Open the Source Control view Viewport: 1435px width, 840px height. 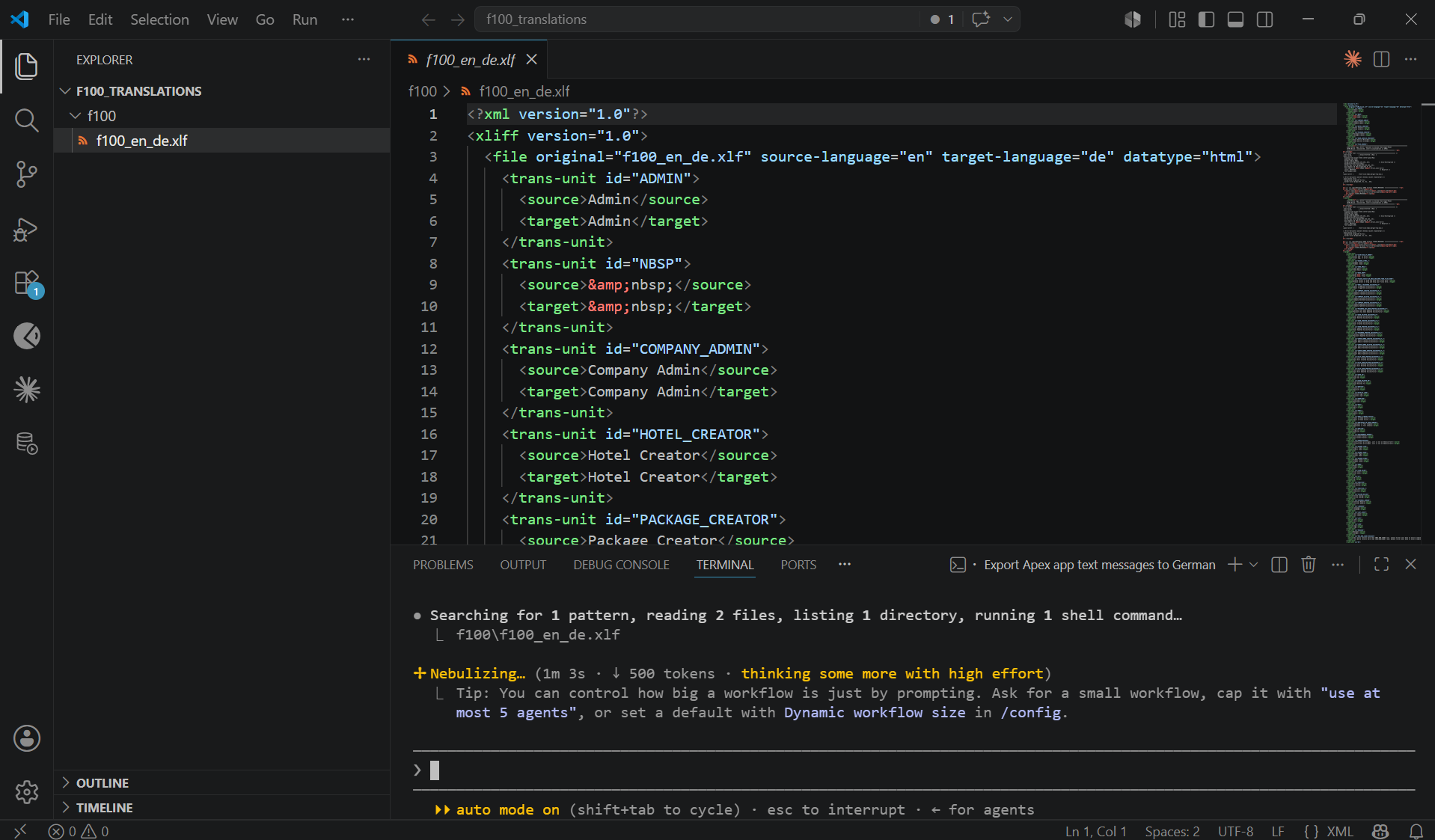point(27,174)
